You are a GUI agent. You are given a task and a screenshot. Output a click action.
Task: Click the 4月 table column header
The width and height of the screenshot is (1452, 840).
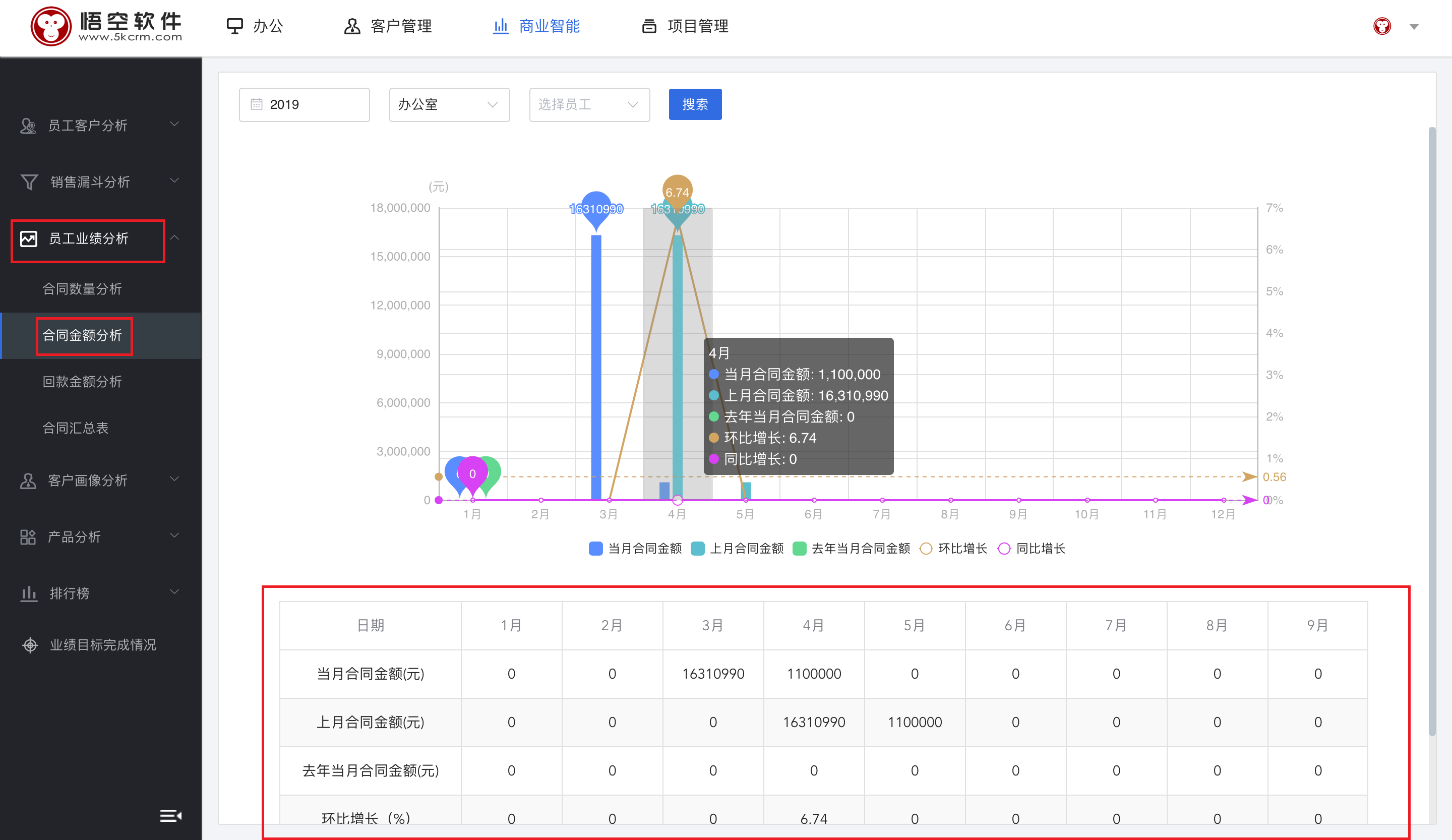[814, 625]
